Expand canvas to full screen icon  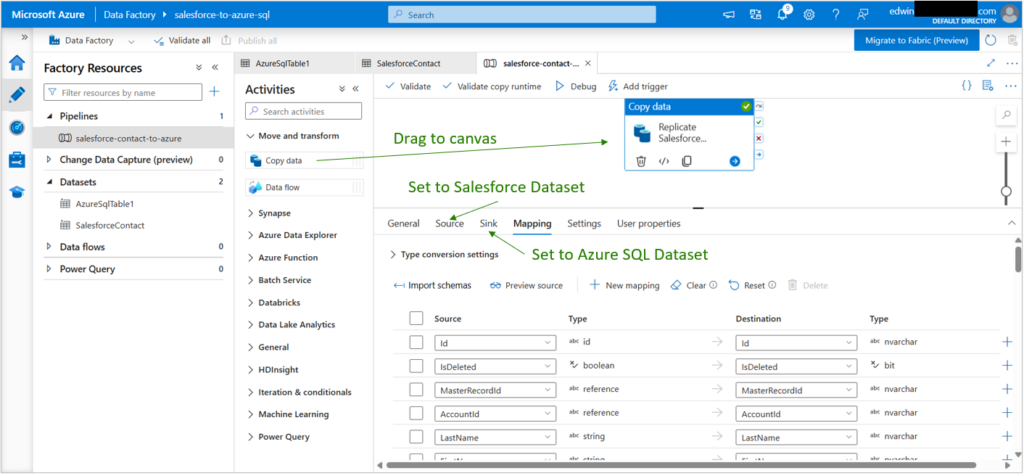(991, 63)
